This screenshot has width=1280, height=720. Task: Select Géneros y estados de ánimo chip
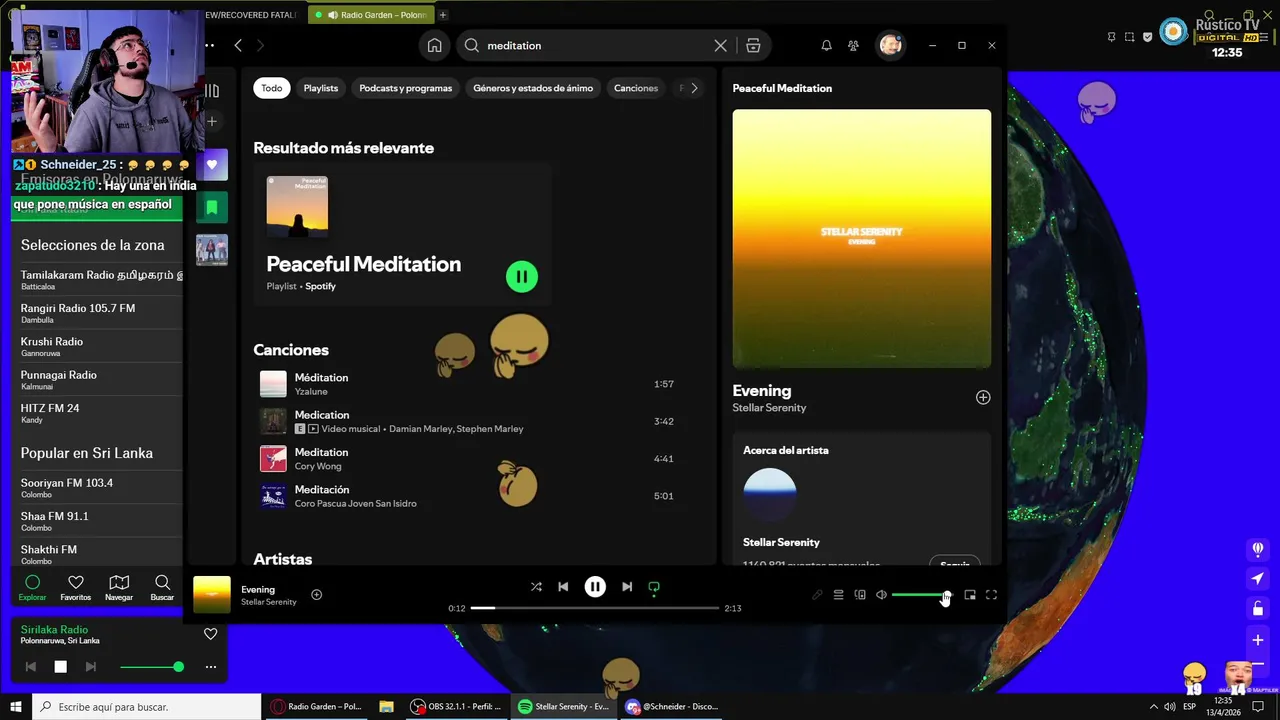click(533, 88)
